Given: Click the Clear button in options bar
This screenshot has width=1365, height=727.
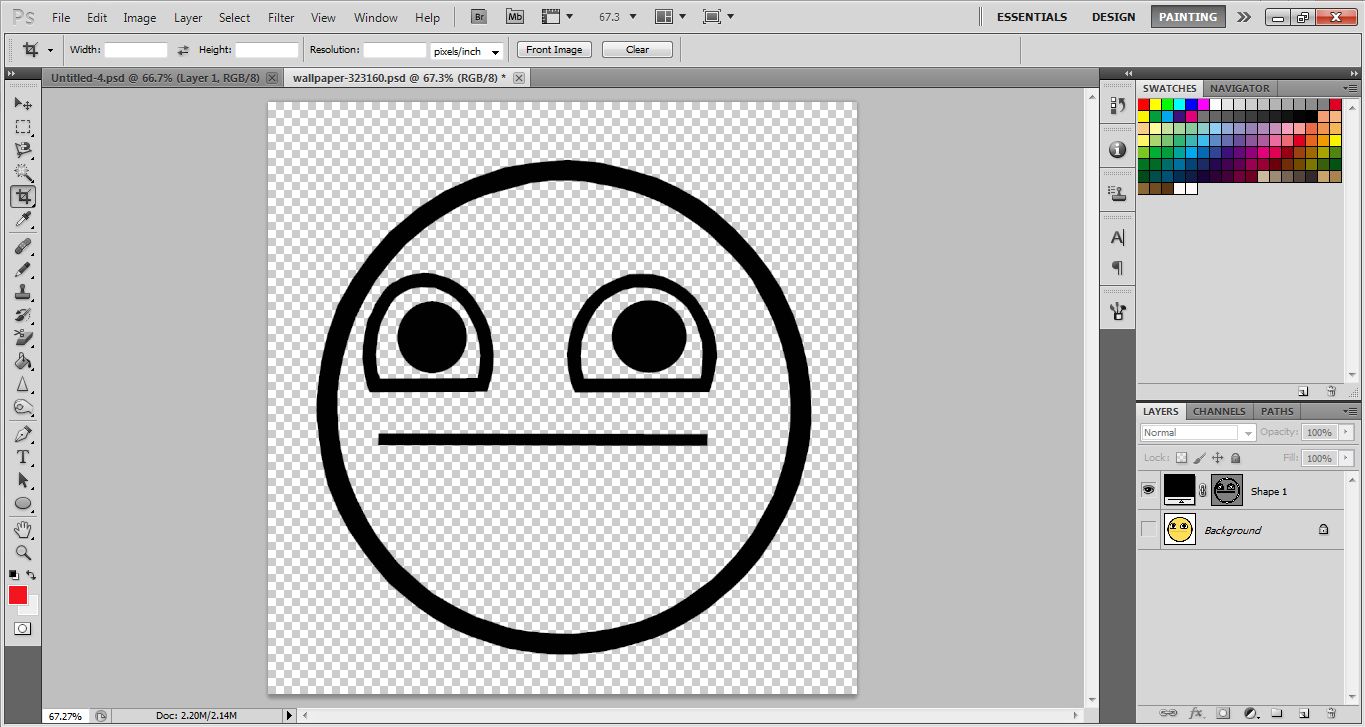Looking at the screenshot, I should pos(637,49).
